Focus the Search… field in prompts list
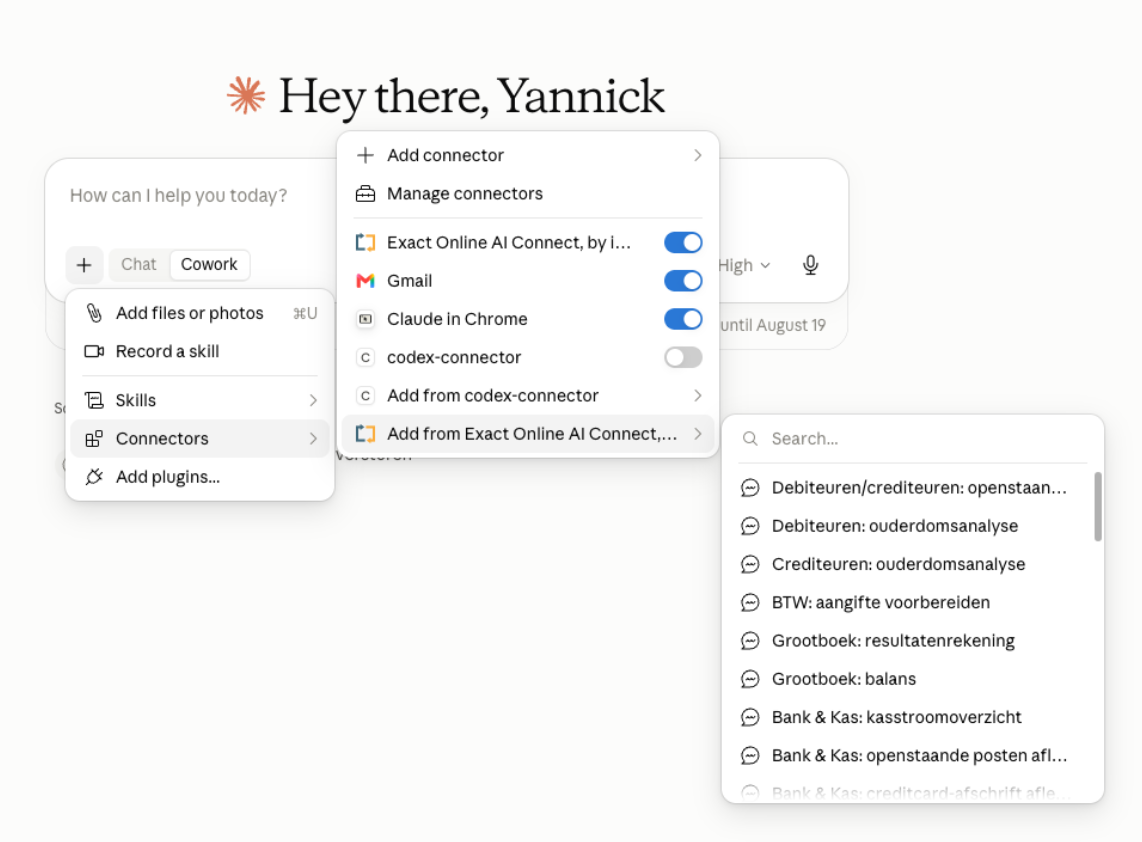This screenshot has width=1142, height=842. tap(913, 438)
